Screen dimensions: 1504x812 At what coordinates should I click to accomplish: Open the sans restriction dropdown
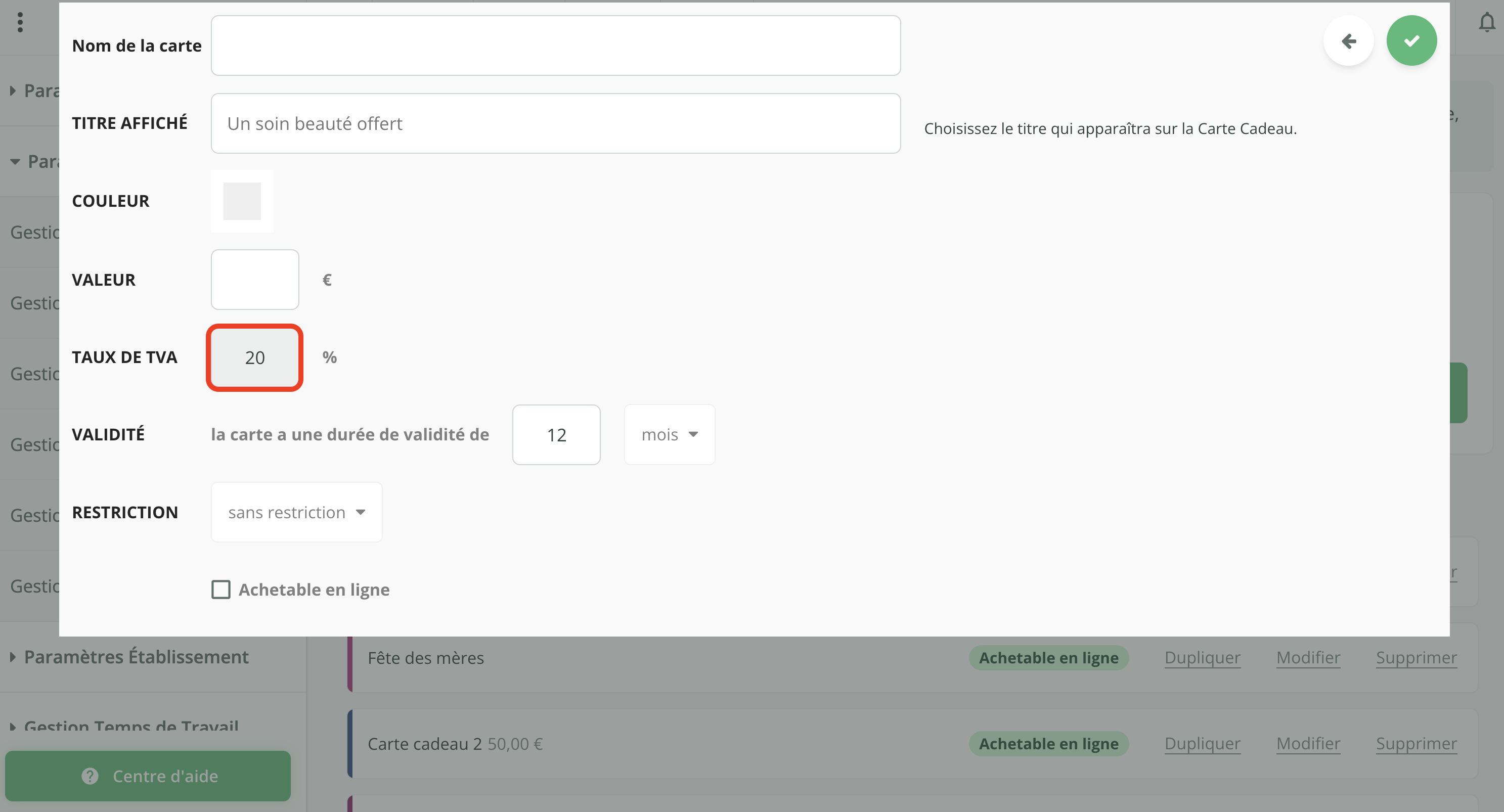(x=296, y=512)
